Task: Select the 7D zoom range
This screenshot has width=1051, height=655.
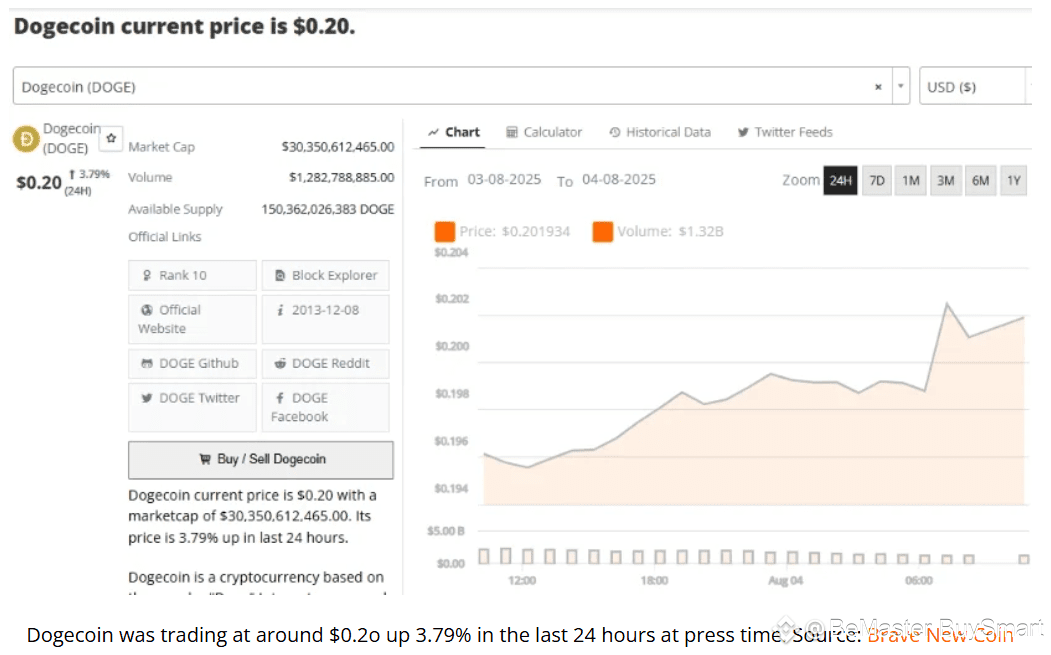Action: [877, 180]
